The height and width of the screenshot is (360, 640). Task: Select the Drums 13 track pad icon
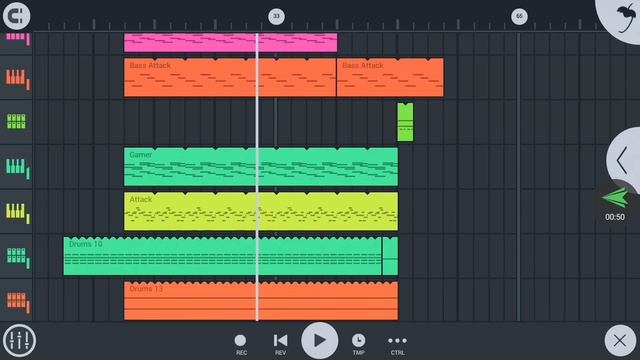tap(17, 302)
